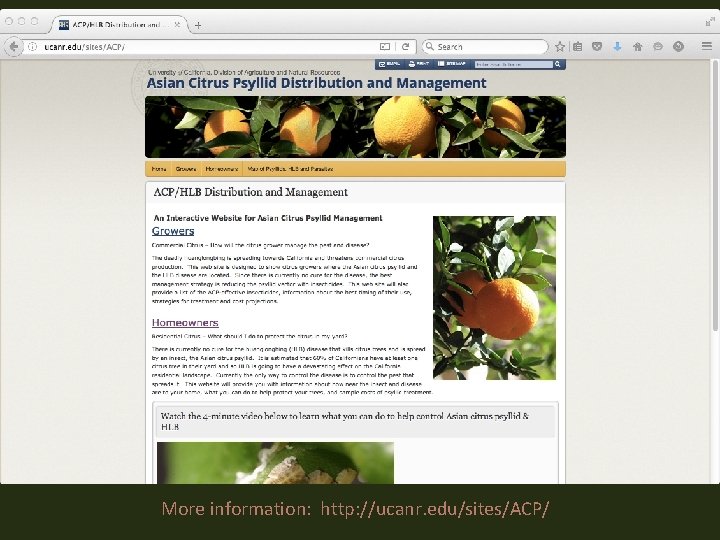Open the browser hamburger menu
The height and width of the screenshot is (540, 720).
[x=707, y=46]
